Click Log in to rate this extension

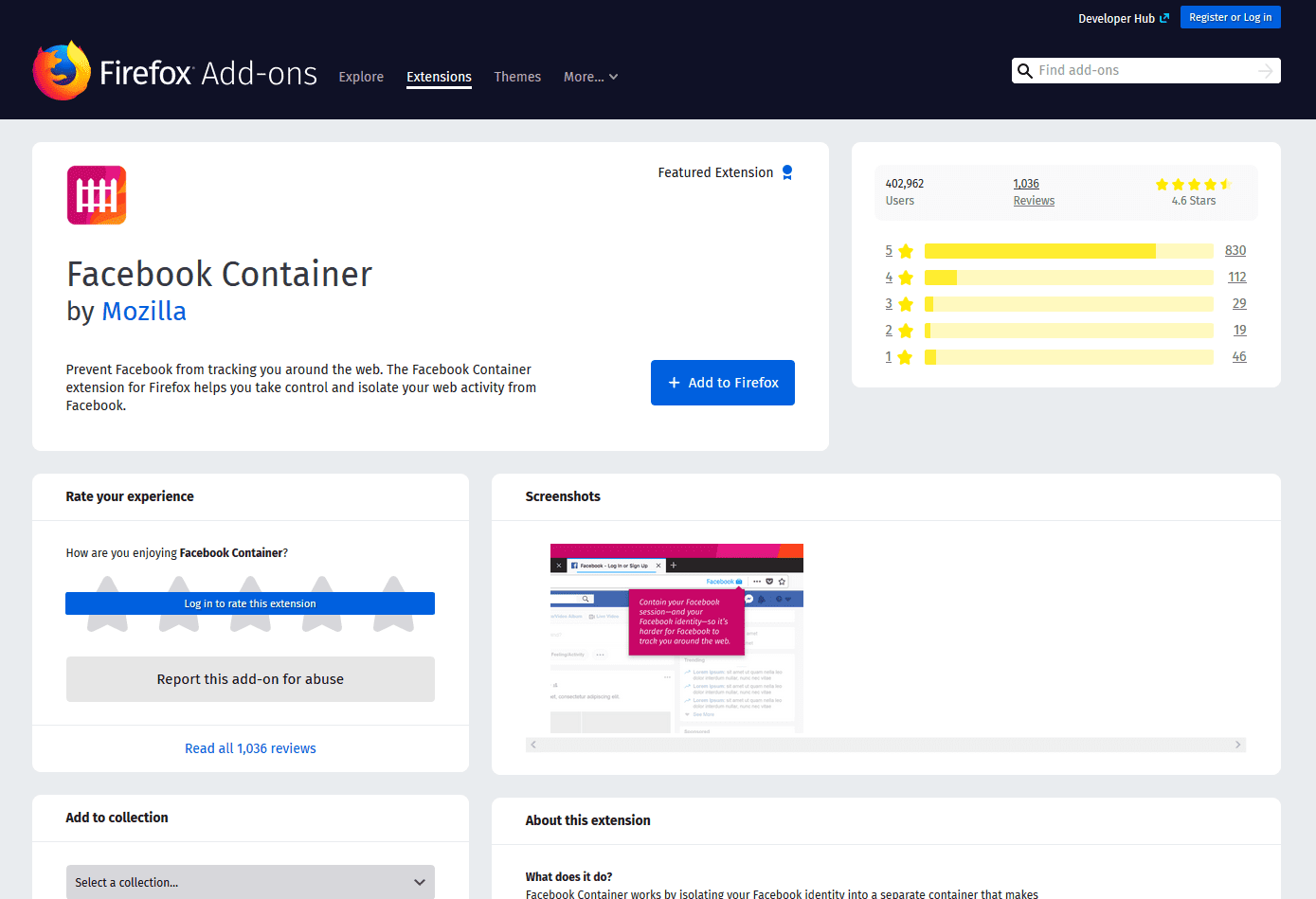coord(250,603)
